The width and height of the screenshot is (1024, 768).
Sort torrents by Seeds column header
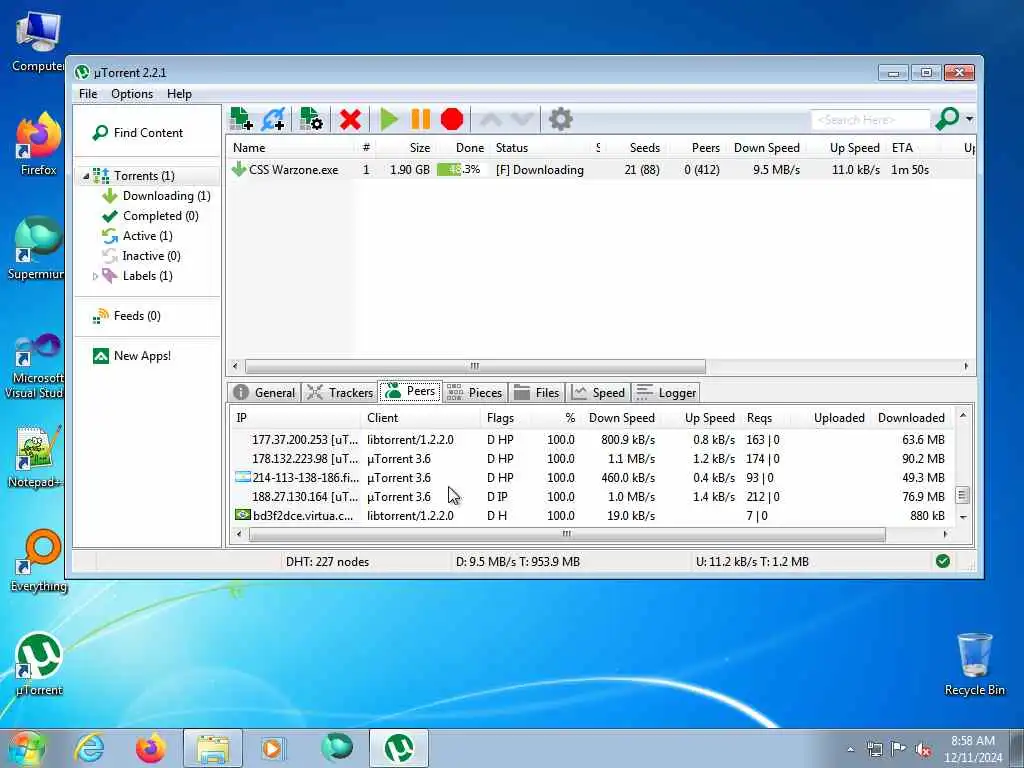click(x=645, y=148)
